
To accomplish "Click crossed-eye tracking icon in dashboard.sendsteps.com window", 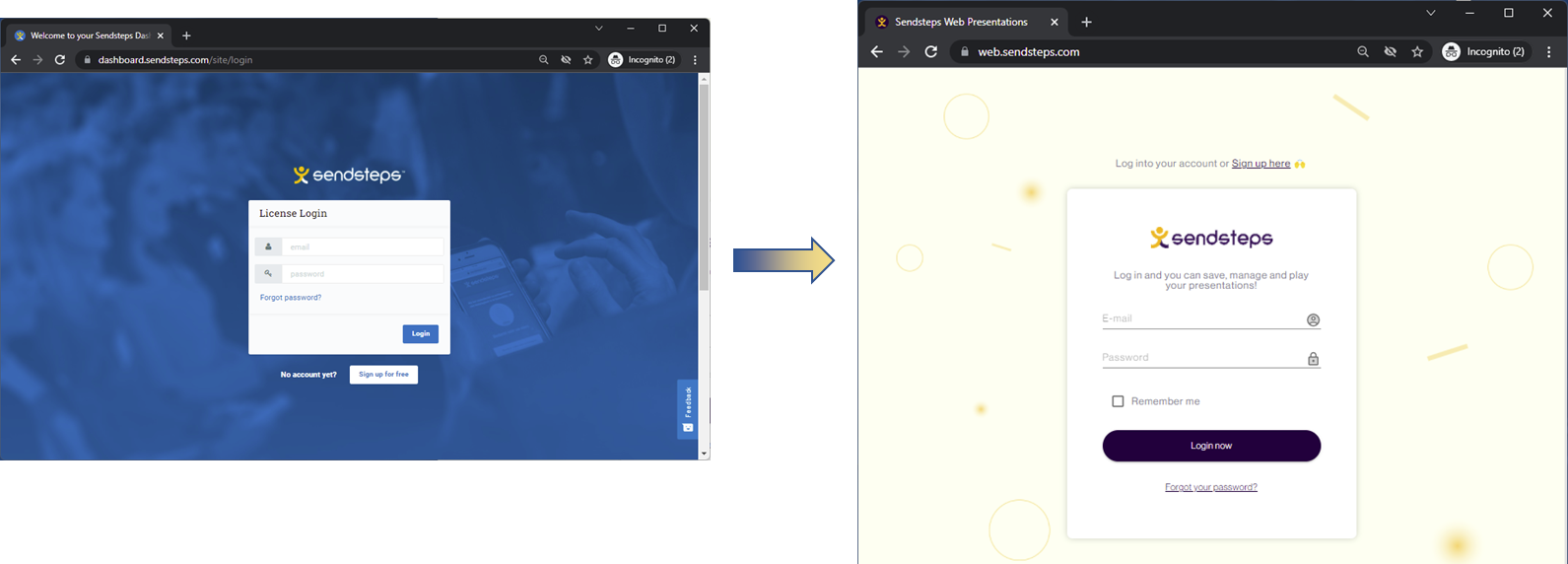I will tap(566, 60).
